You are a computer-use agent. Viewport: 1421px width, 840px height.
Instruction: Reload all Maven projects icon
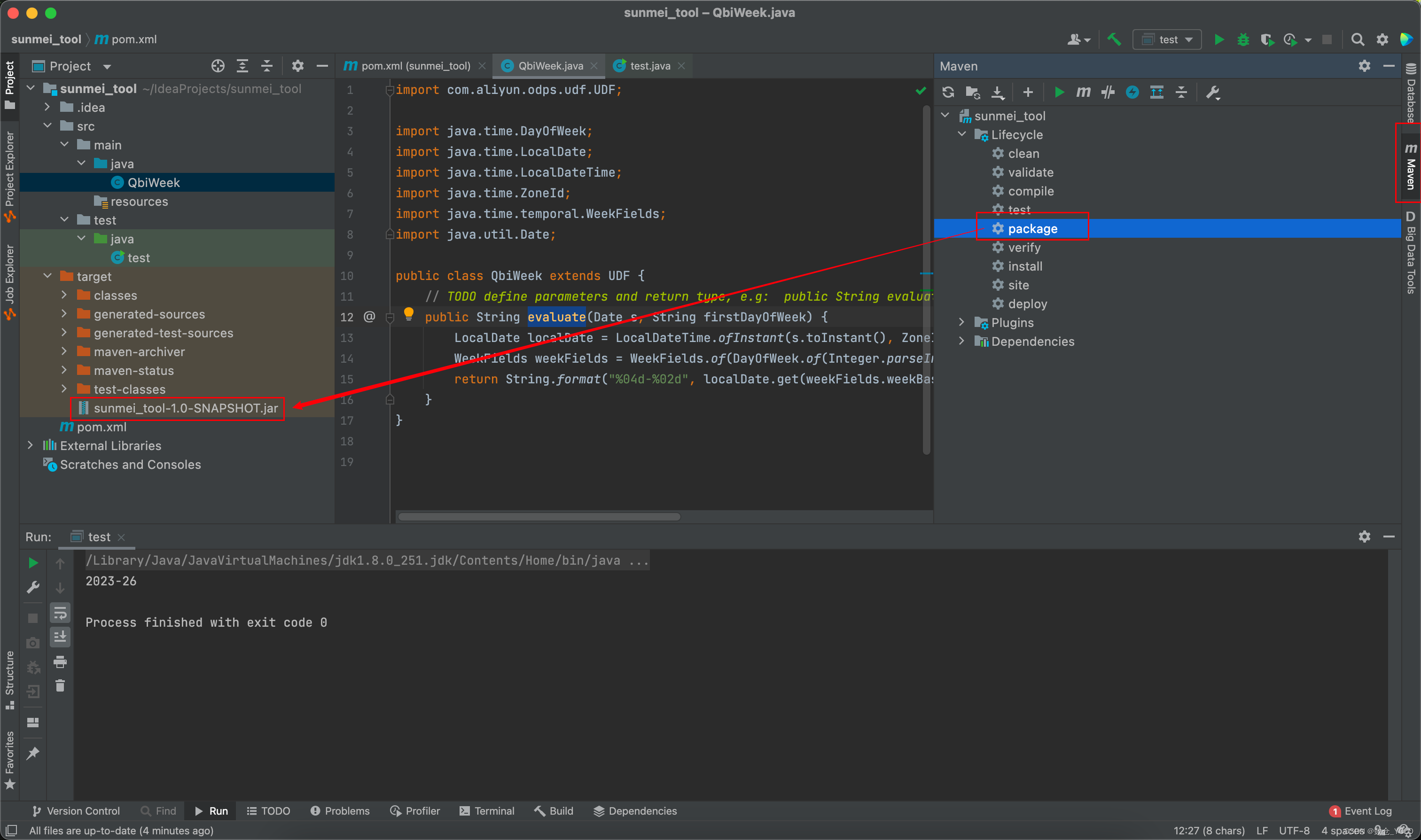tap(948, 92)
